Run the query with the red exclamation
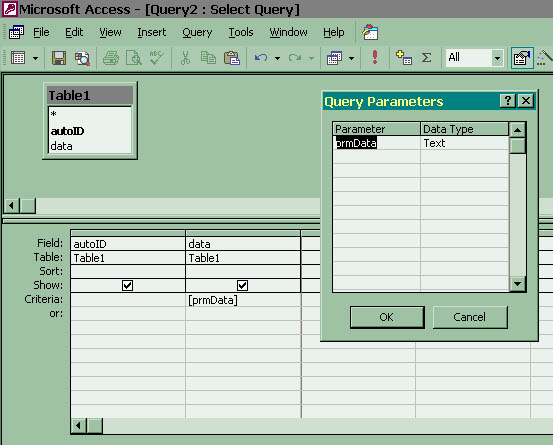553x445 pixels. coord(375,57)
